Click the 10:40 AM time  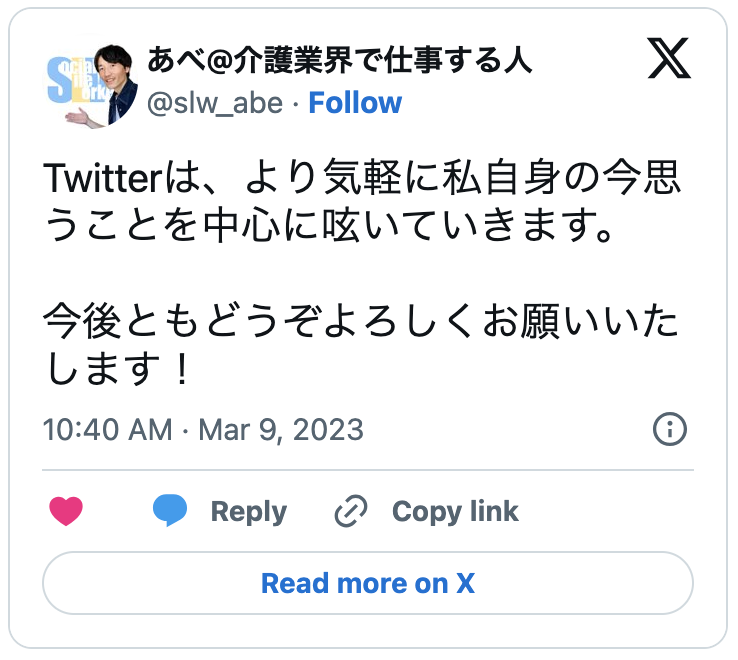coord(108,430)
